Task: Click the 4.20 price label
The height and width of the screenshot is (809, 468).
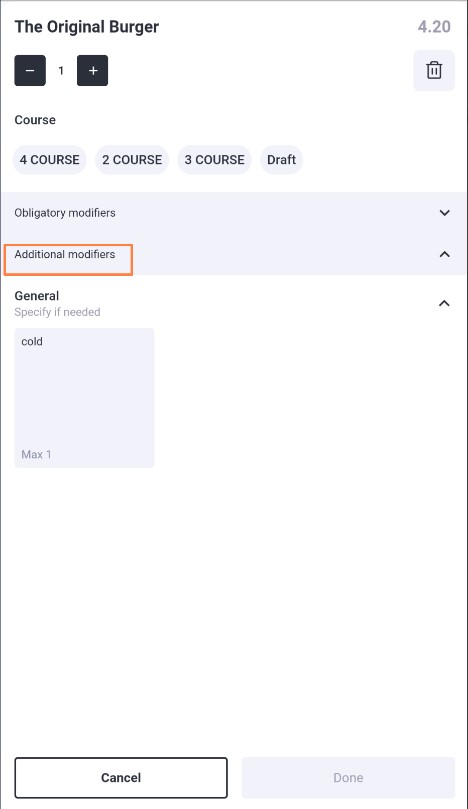Action: click(x=434, y=27)
